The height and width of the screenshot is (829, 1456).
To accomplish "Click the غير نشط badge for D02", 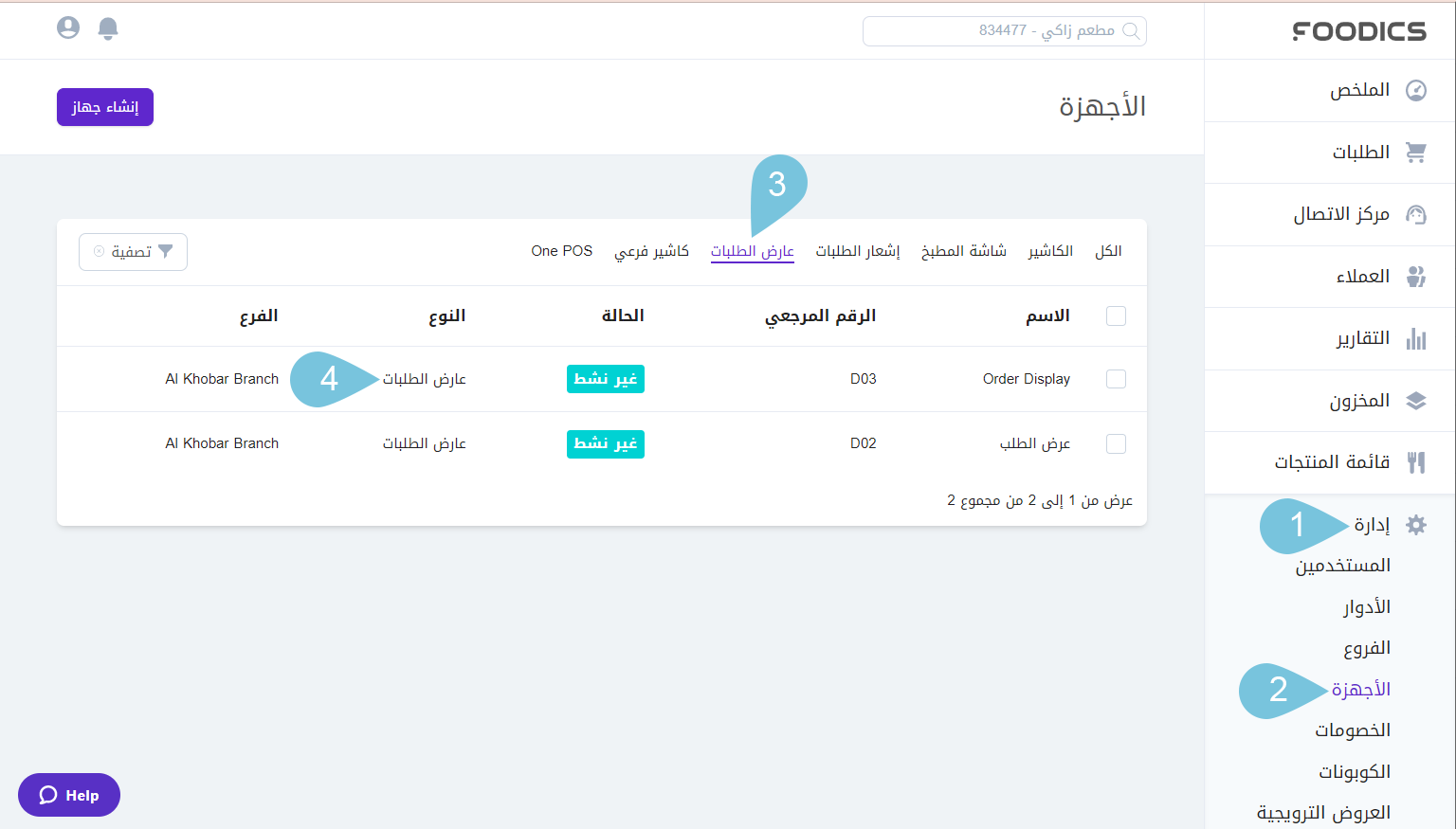I will (606, 443).
